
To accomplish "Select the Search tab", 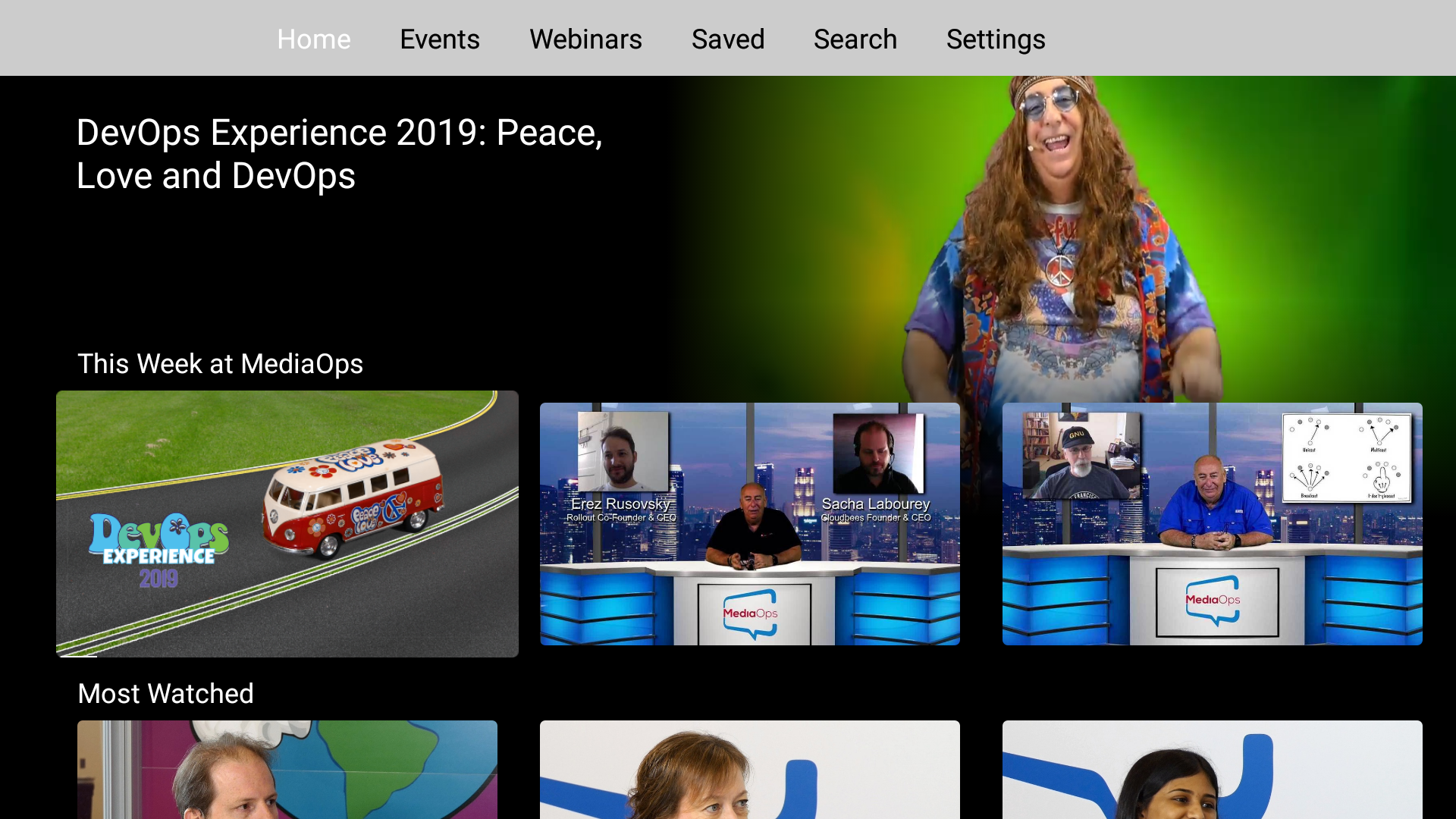I will point(855,39).
